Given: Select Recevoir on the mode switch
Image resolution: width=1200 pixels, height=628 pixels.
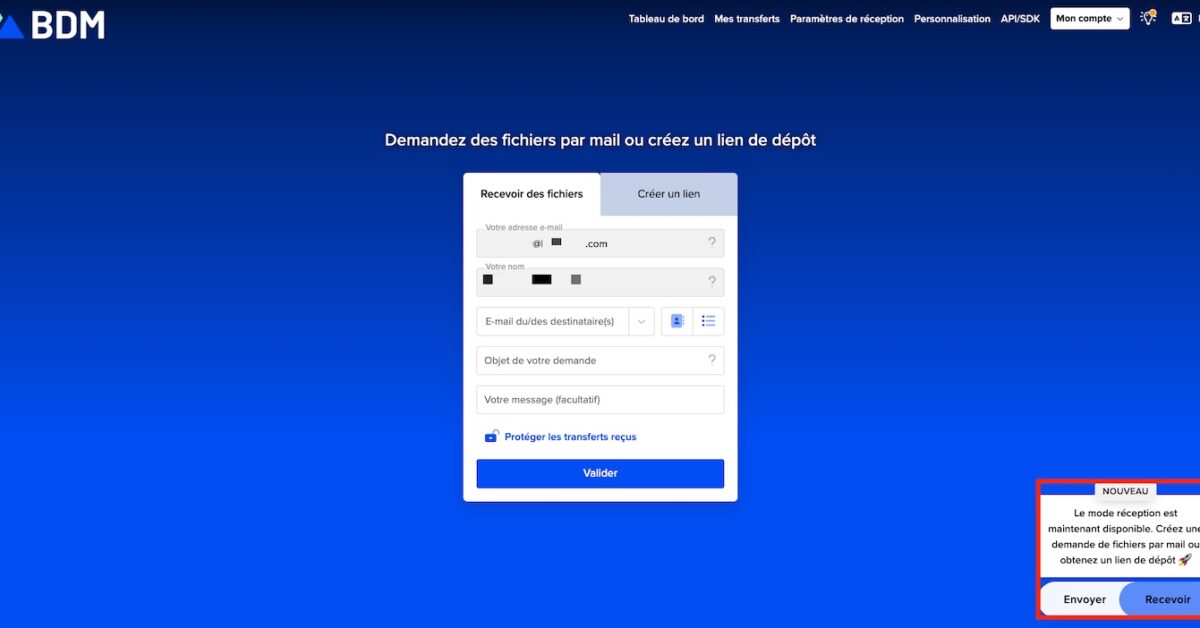Looking at the screenshot, I should point(1169,599).
